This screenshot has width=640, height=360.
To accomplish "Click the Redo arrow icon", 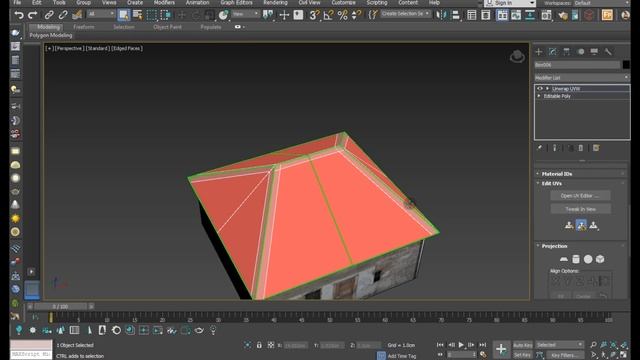I will click(x=33, y=15).
